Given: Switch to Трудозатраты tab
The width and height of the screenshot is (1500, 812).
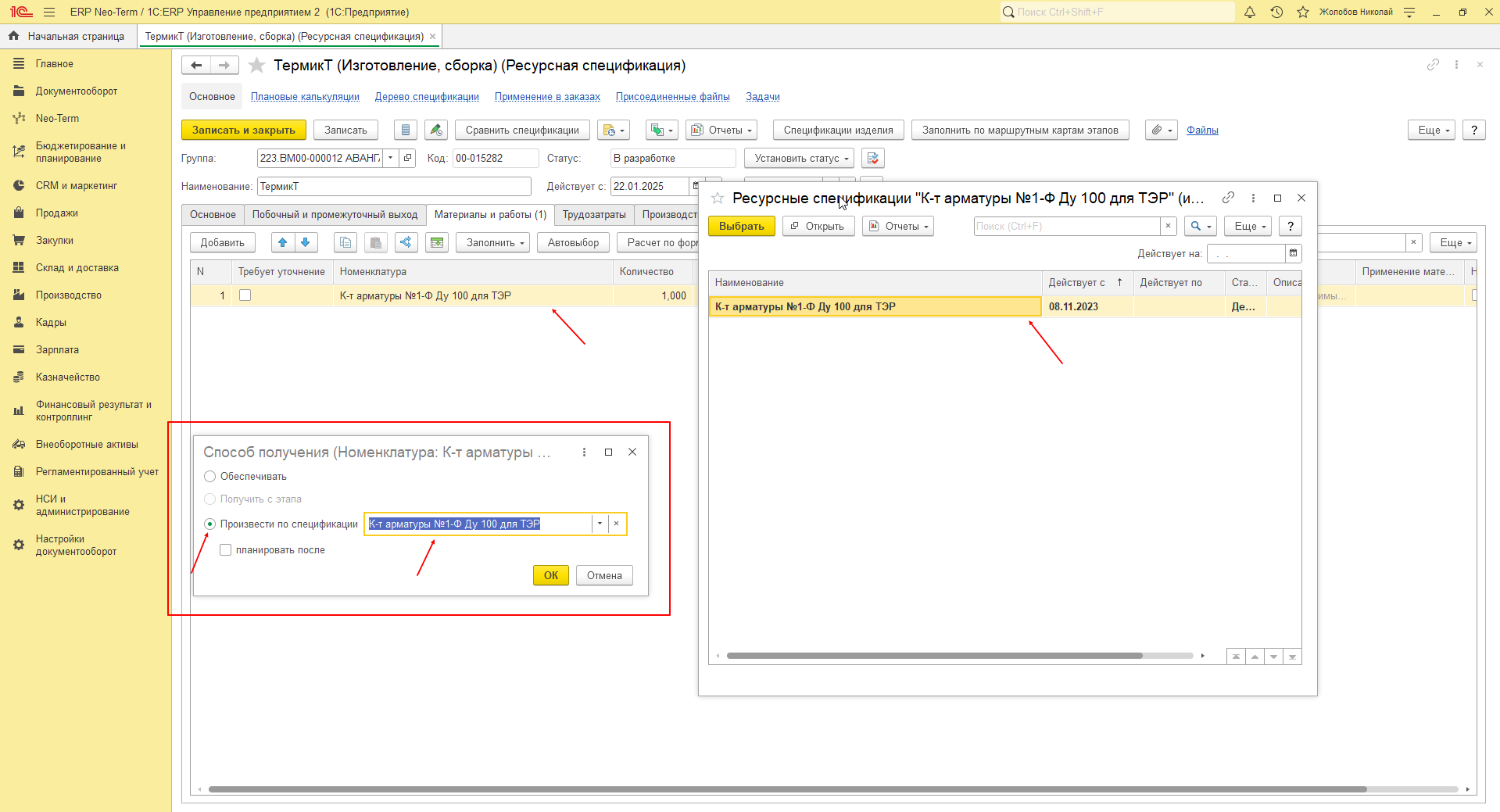Looking at the screenshot, I should click(x=594, y=214).
